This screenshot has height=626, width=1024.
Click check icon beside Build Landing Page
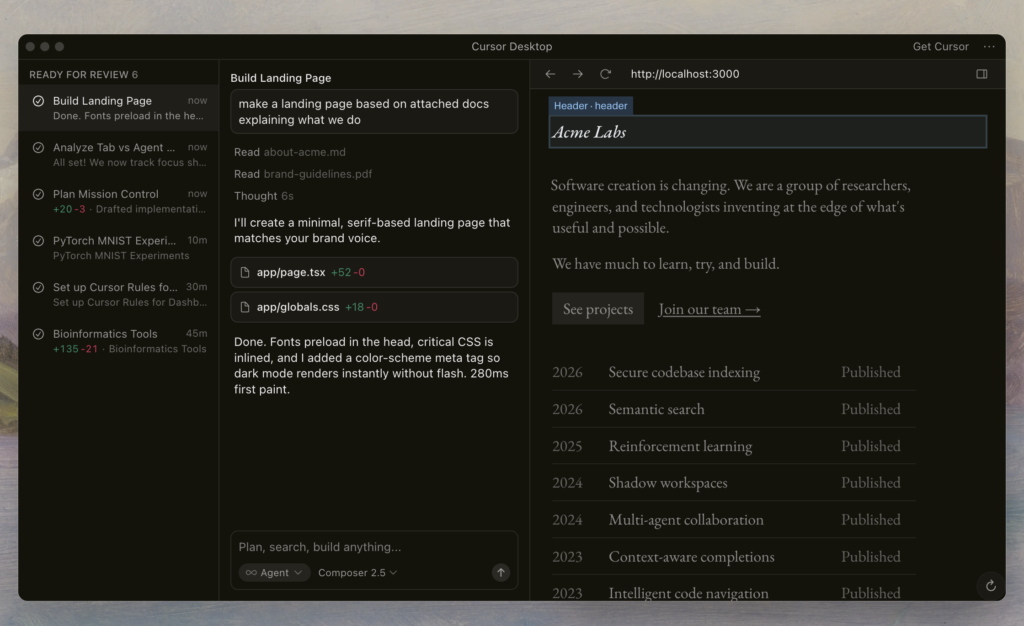[39, 101]
